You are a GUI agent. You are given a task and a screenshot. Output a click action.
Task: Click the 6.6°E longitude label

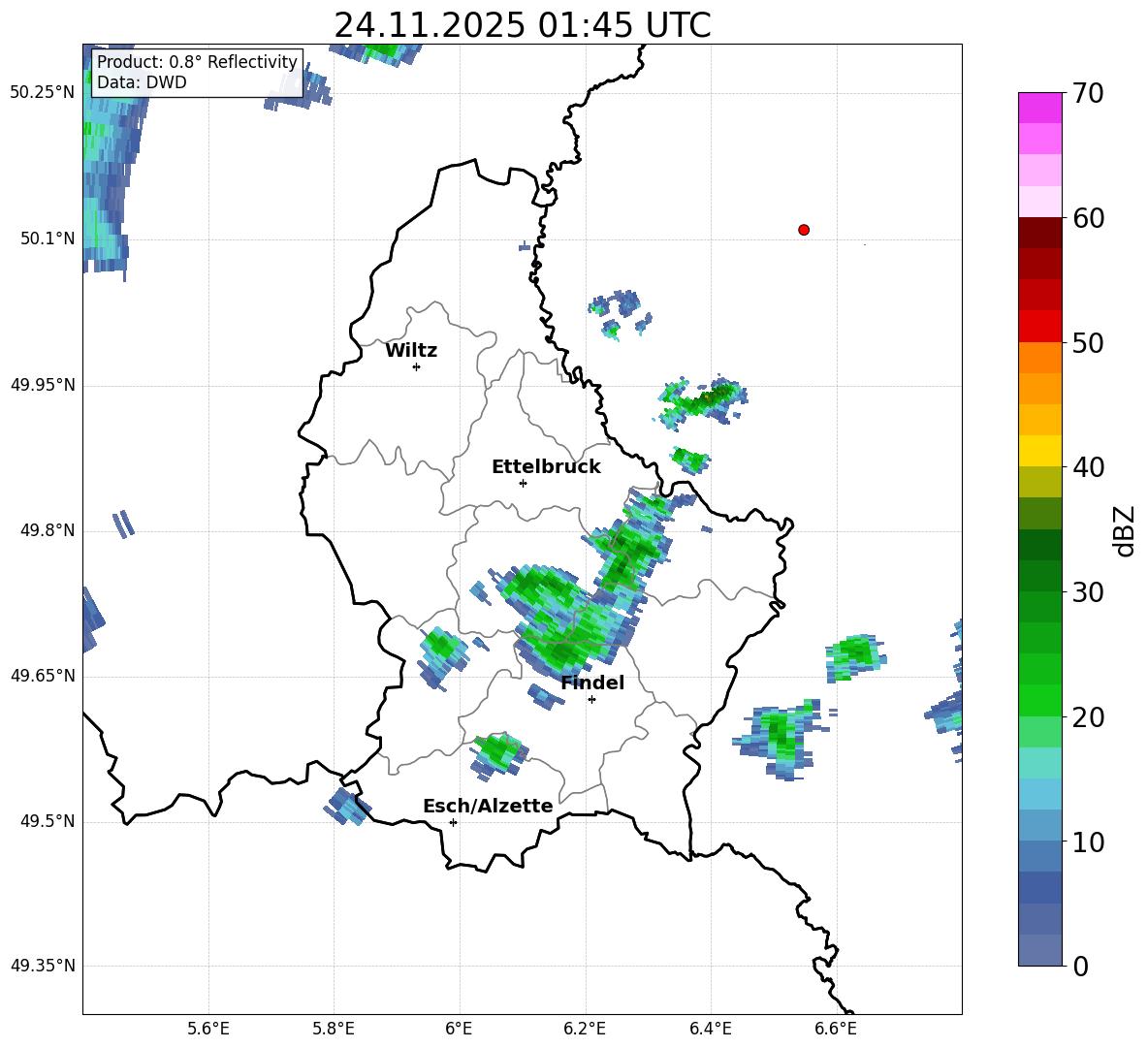coord(836,1029)
